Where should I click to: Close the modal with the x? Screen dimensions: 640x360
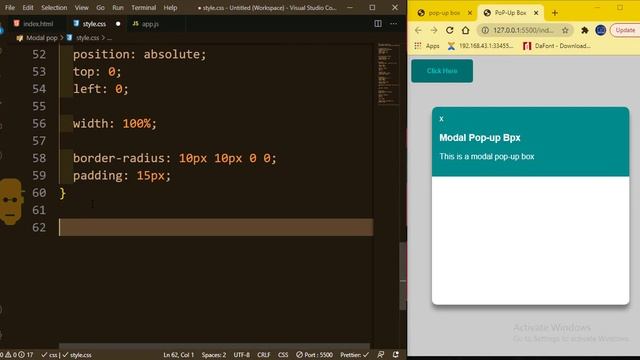(441, 119)
